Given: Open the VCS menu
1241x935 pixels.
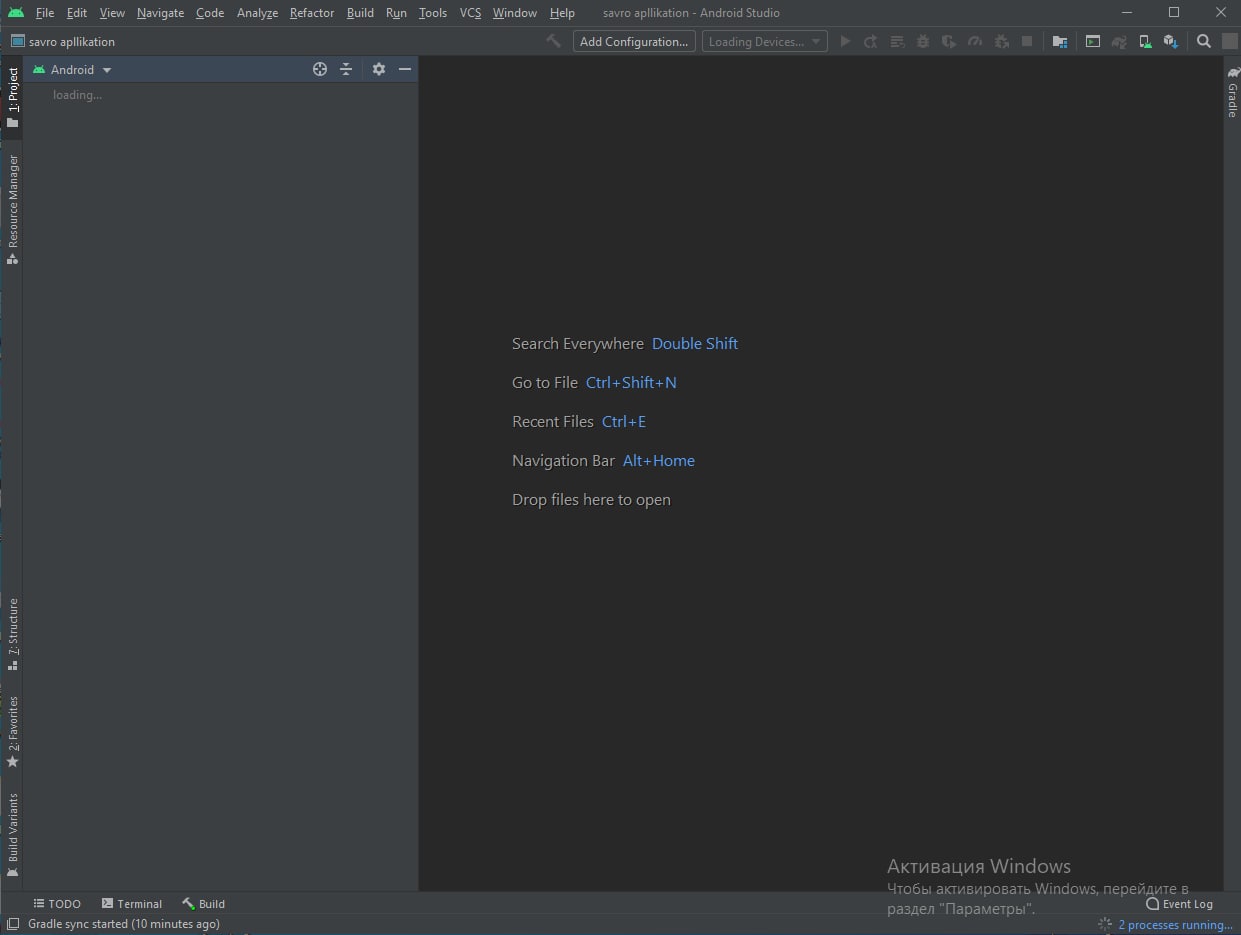Looking at the screenshot, I should tap(470, 13).
